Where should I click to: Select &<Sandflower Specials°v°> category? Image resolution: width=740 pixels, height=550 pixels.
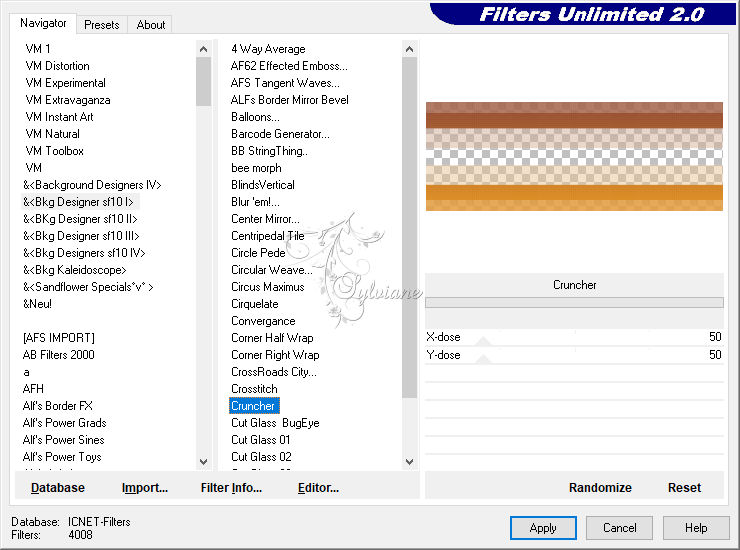click(88, 287)
